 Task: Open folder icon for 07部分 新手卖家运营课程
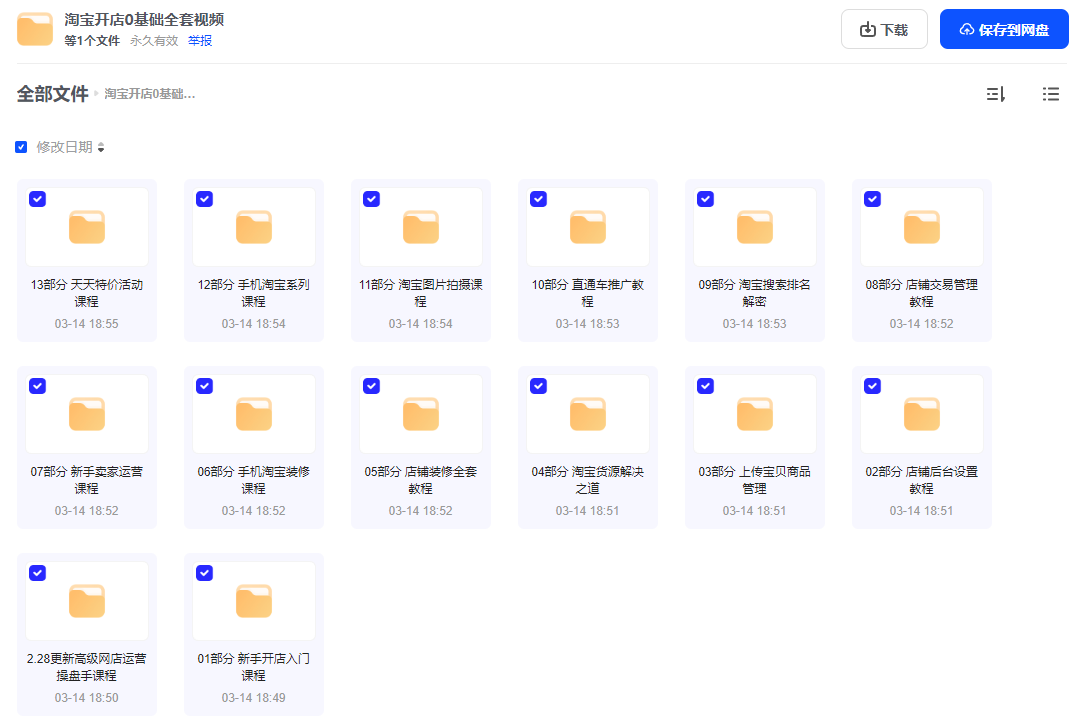pos(86,414)
